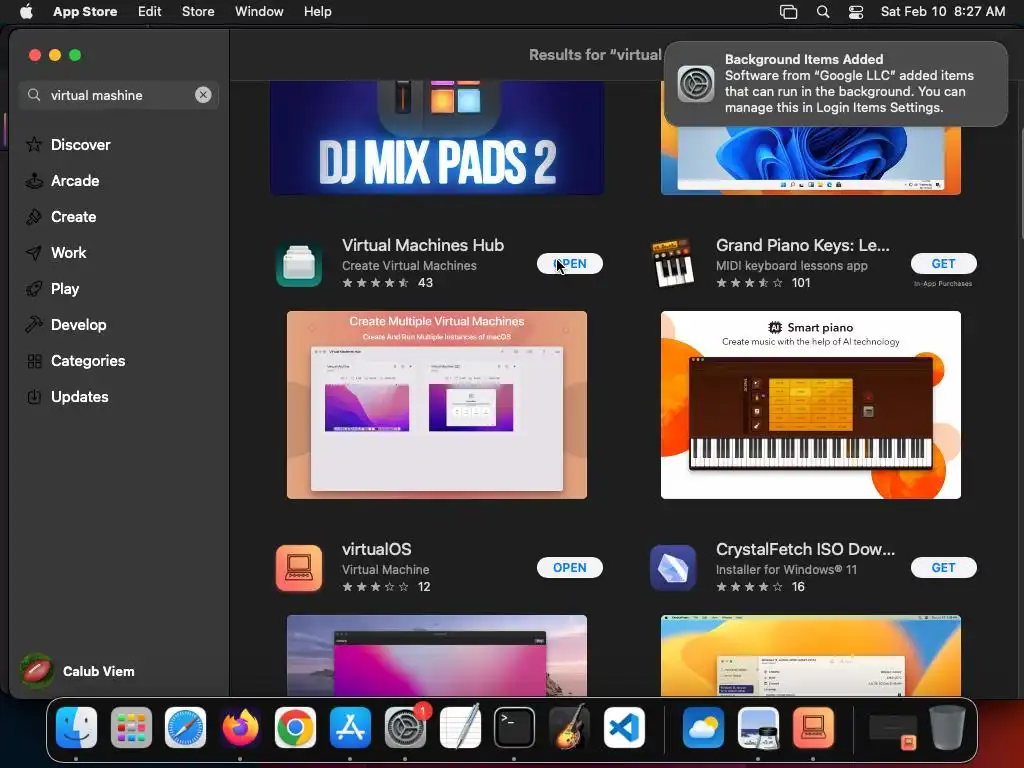
Task: Launch Firefox from the Dock
Action: [x=240, y=728]
